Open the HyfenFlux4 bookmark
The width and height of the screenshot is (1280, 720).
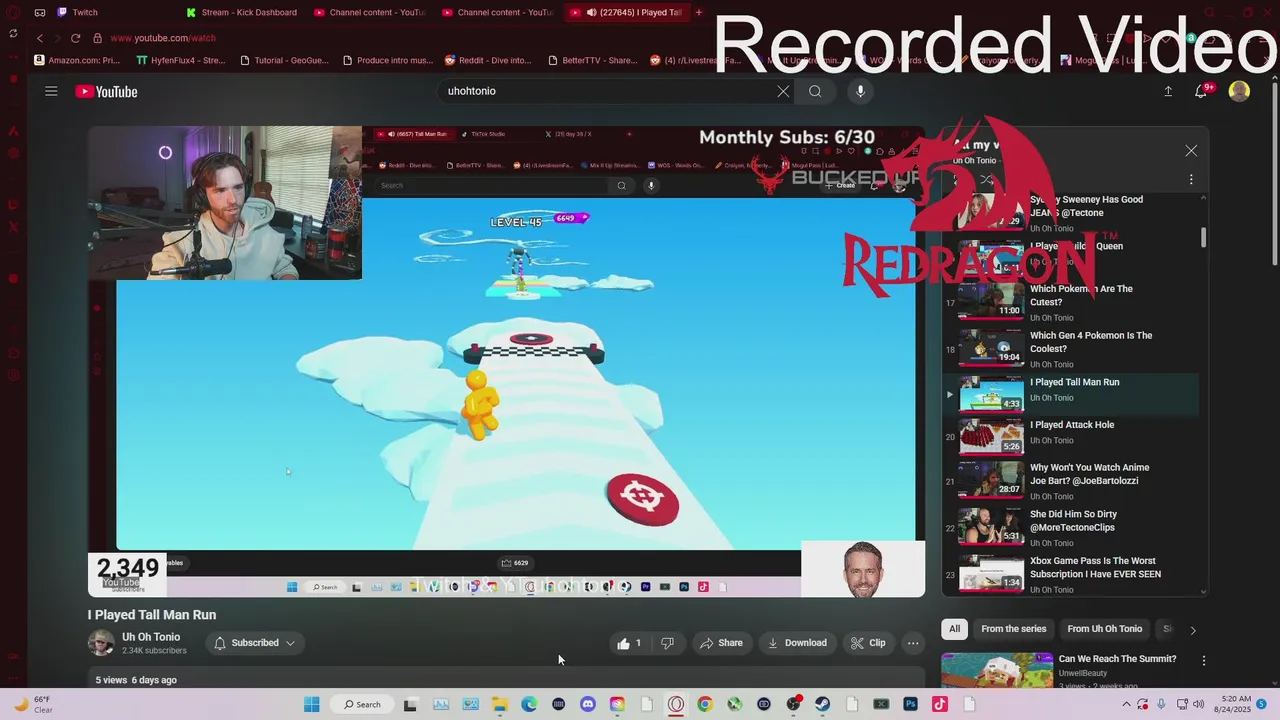click(181, 60)
